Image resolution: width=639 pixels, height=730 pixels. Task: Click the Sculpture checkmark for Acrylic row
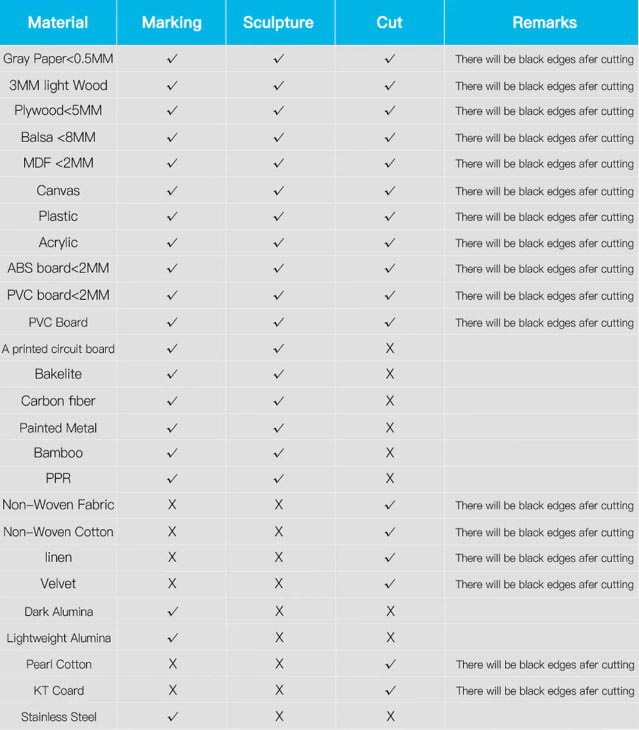point(279,243)
